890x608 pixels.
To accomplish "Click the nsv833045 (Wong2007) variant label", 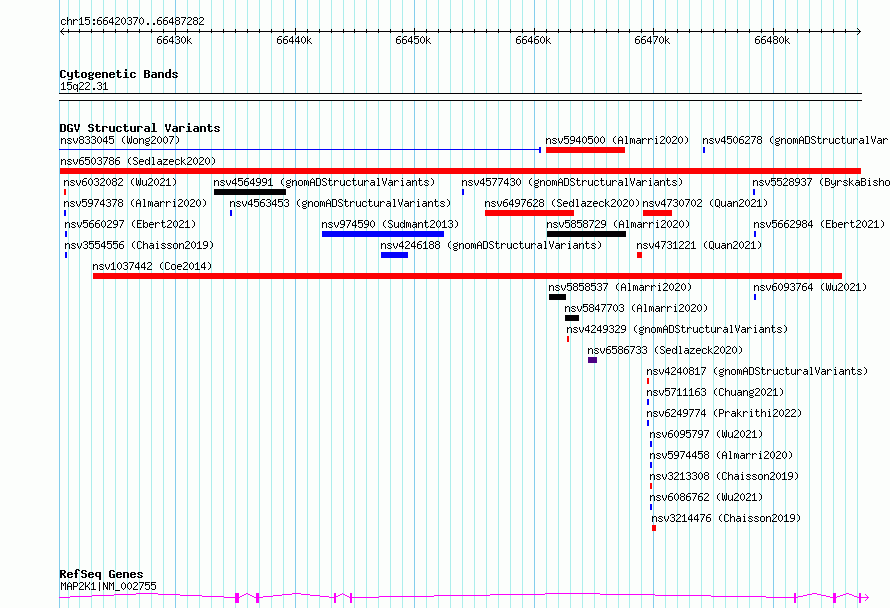I will [120, 140].
